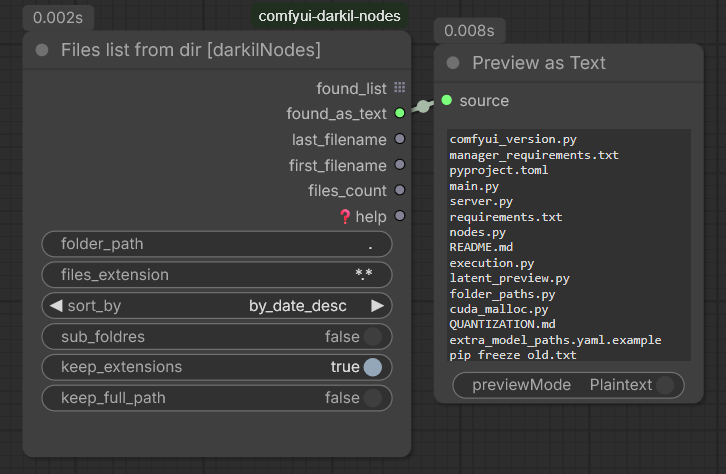Screen dimensions: 726x474
Task: Collapse the Preview as Text node
Action: 453,63
